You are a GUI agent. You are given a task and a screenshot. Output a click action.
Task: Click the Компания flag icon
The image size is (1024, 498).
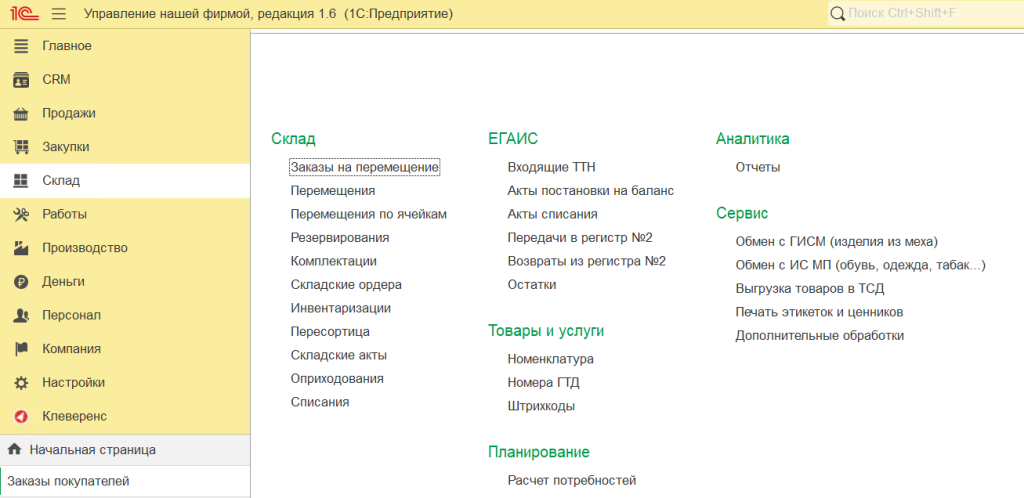[x=22, y=349]
